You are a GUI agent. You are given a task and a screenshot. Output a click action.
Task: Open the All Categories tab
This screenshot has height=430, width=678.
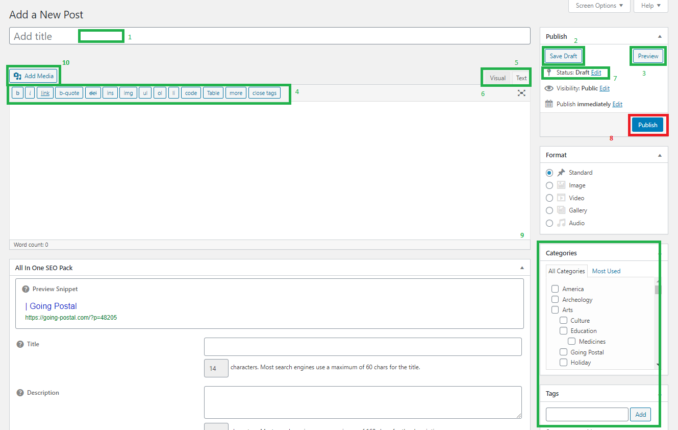tap(566, 271)
